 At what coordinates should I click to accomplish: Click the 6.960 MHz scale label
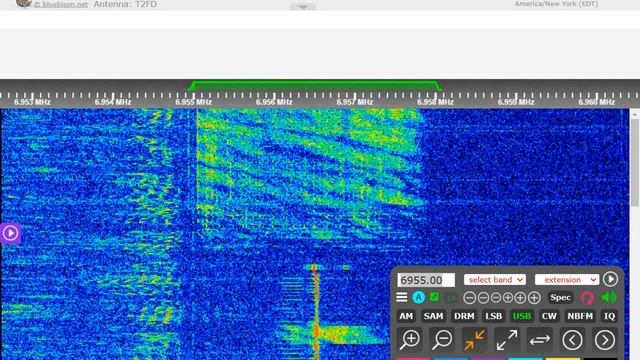(596, 102)
